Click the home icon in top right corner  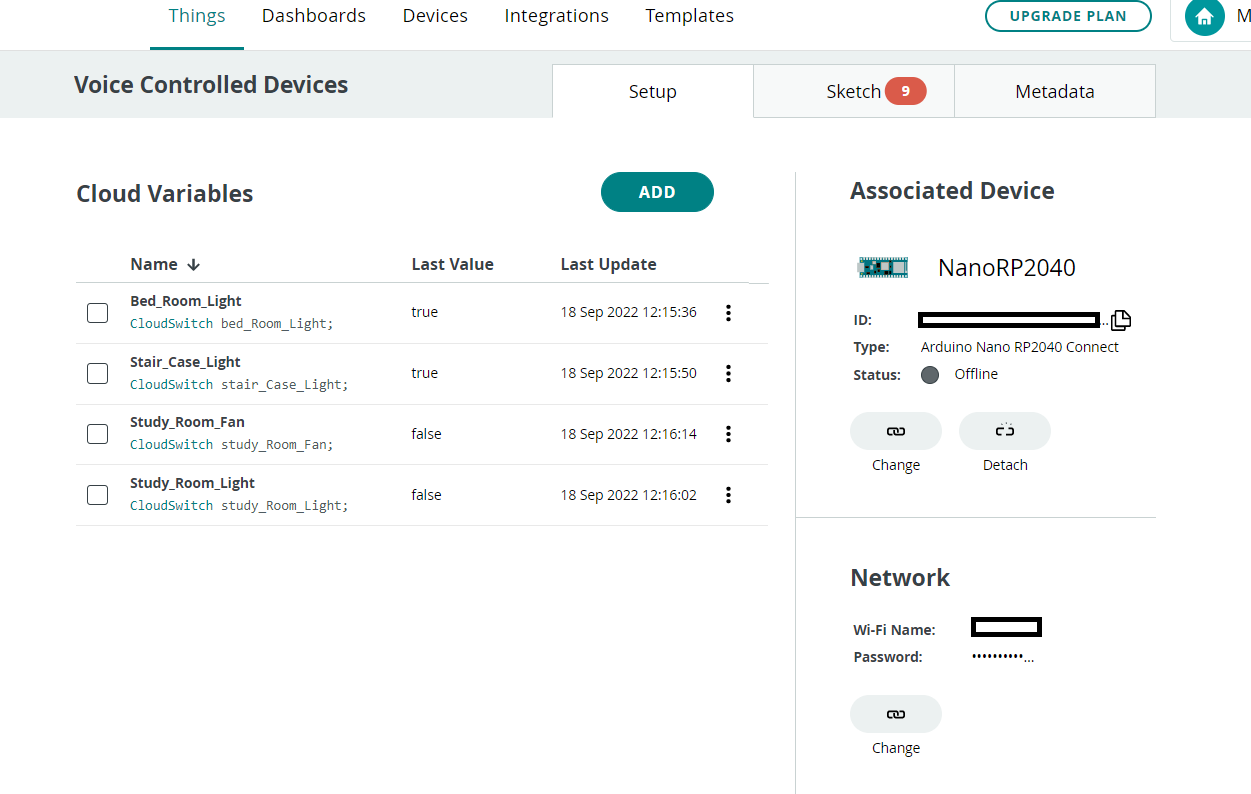coord(1204,17)
